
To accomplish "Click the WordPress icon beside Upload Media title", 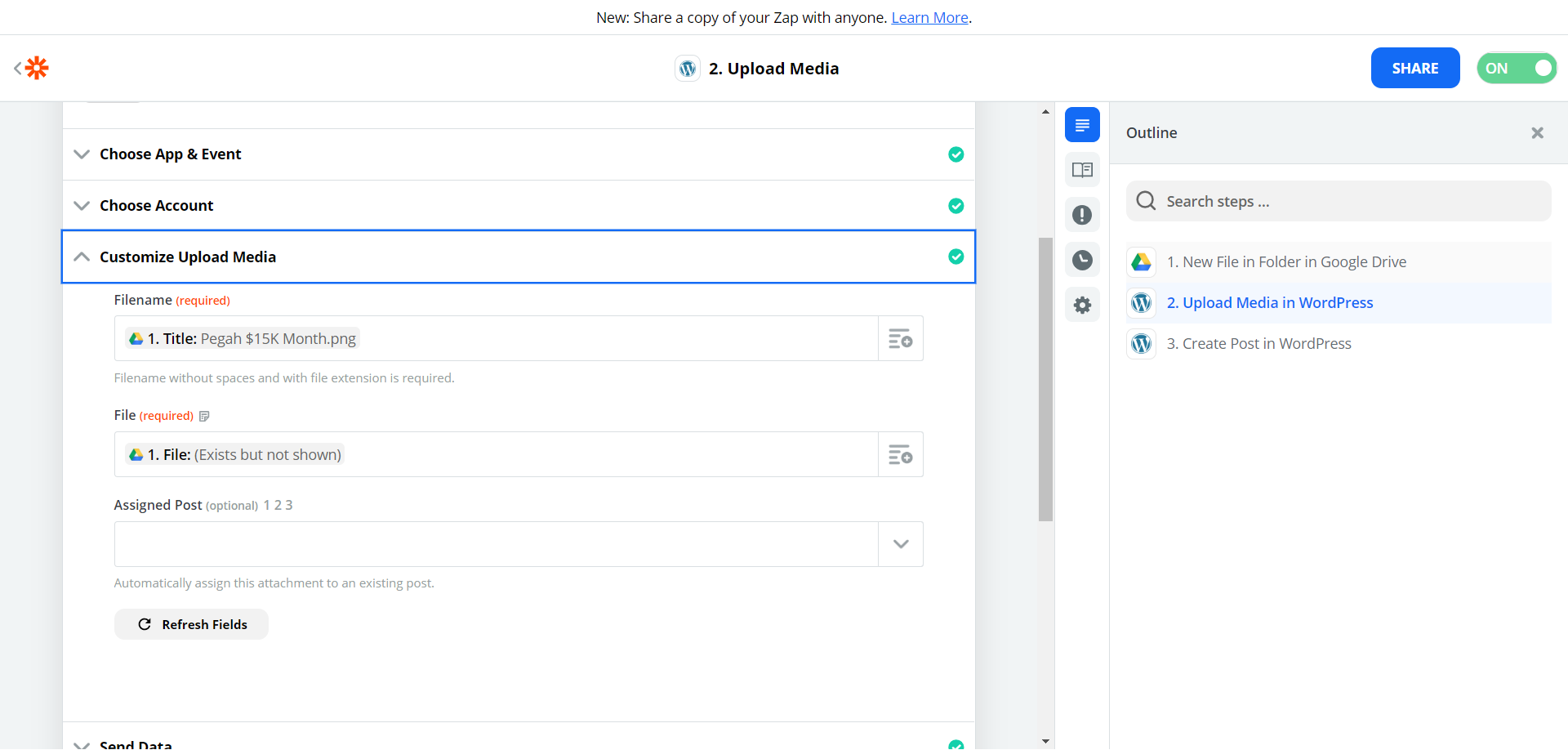I will [688, 69].
